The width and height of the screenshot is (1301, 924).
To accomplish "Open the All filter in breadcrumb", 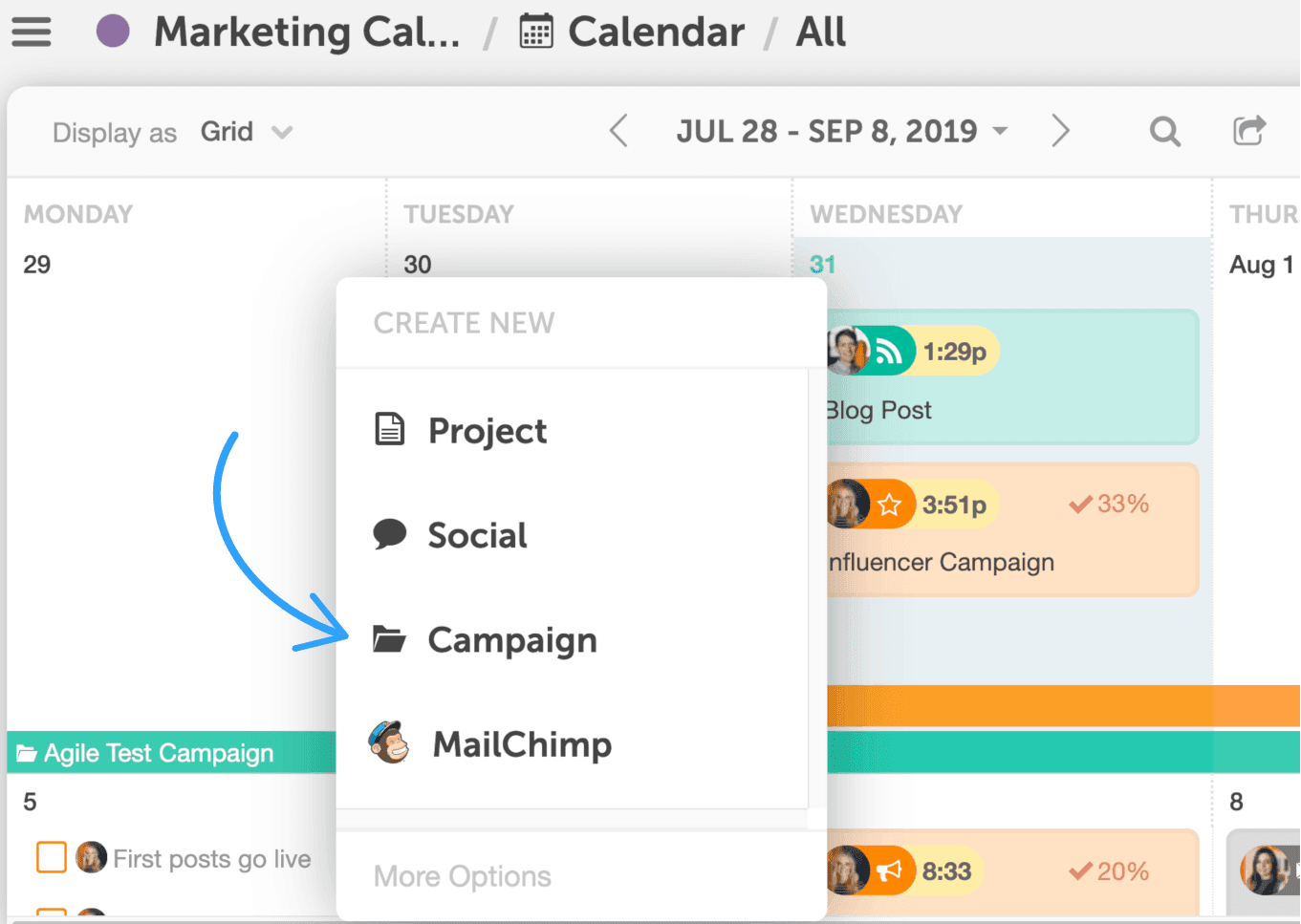I will pyautogui.click(x=820, y=32).
